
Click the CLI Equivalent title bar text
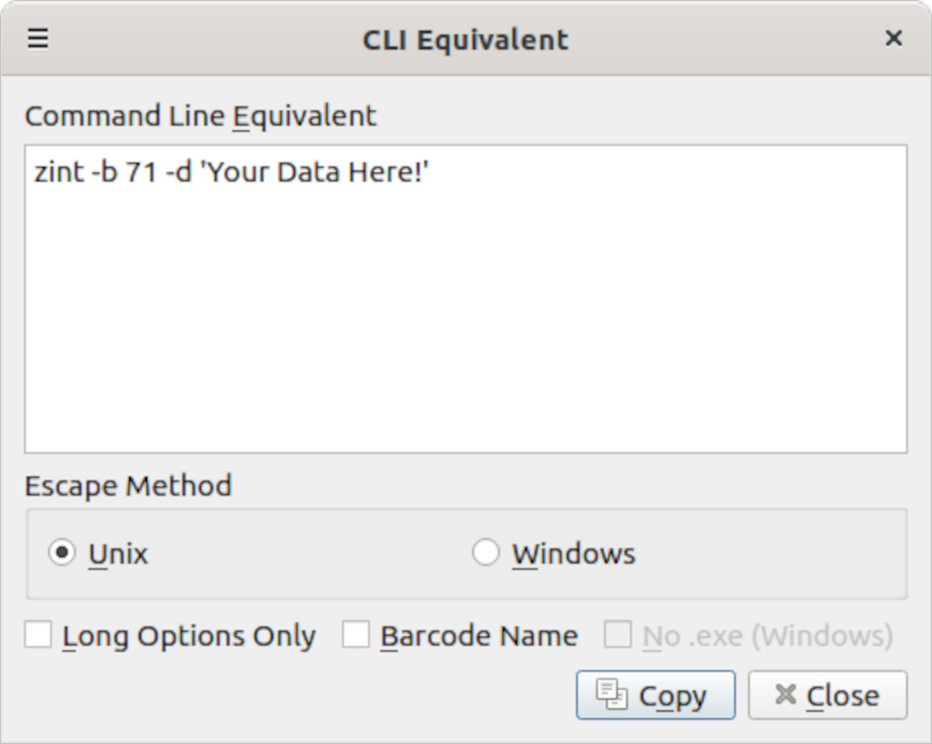[x=465, y=40]
